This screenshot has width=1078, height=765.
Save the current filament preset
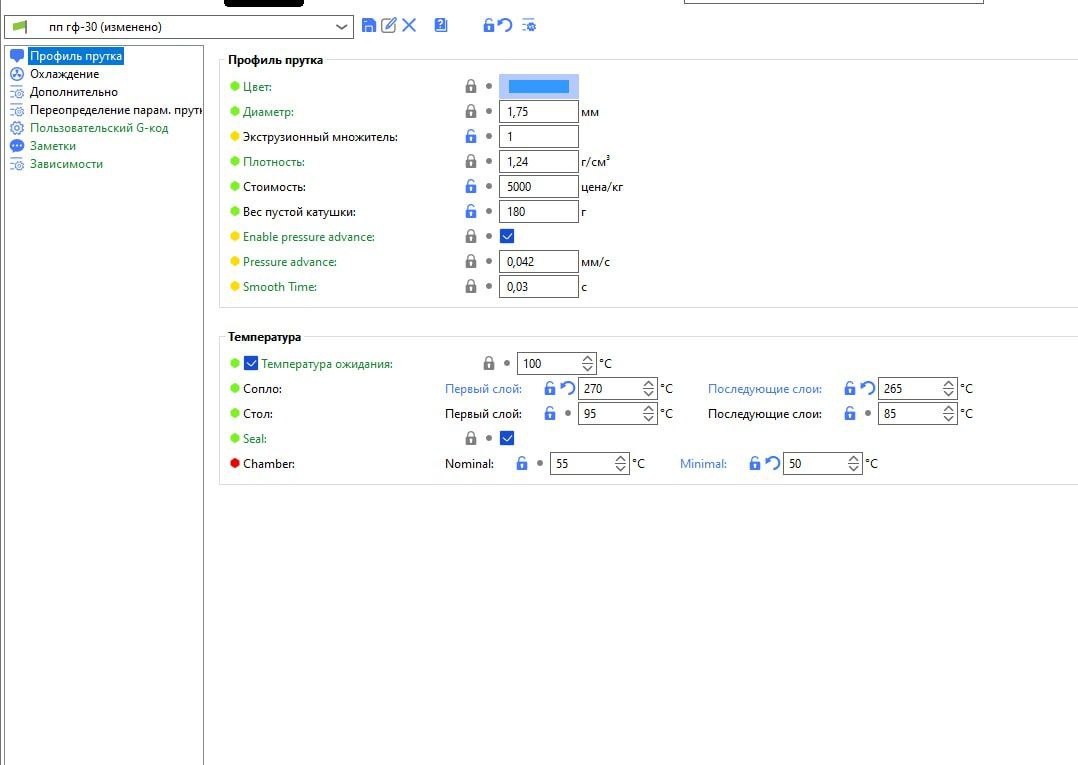pyautogui.click(x=369, y=25)
